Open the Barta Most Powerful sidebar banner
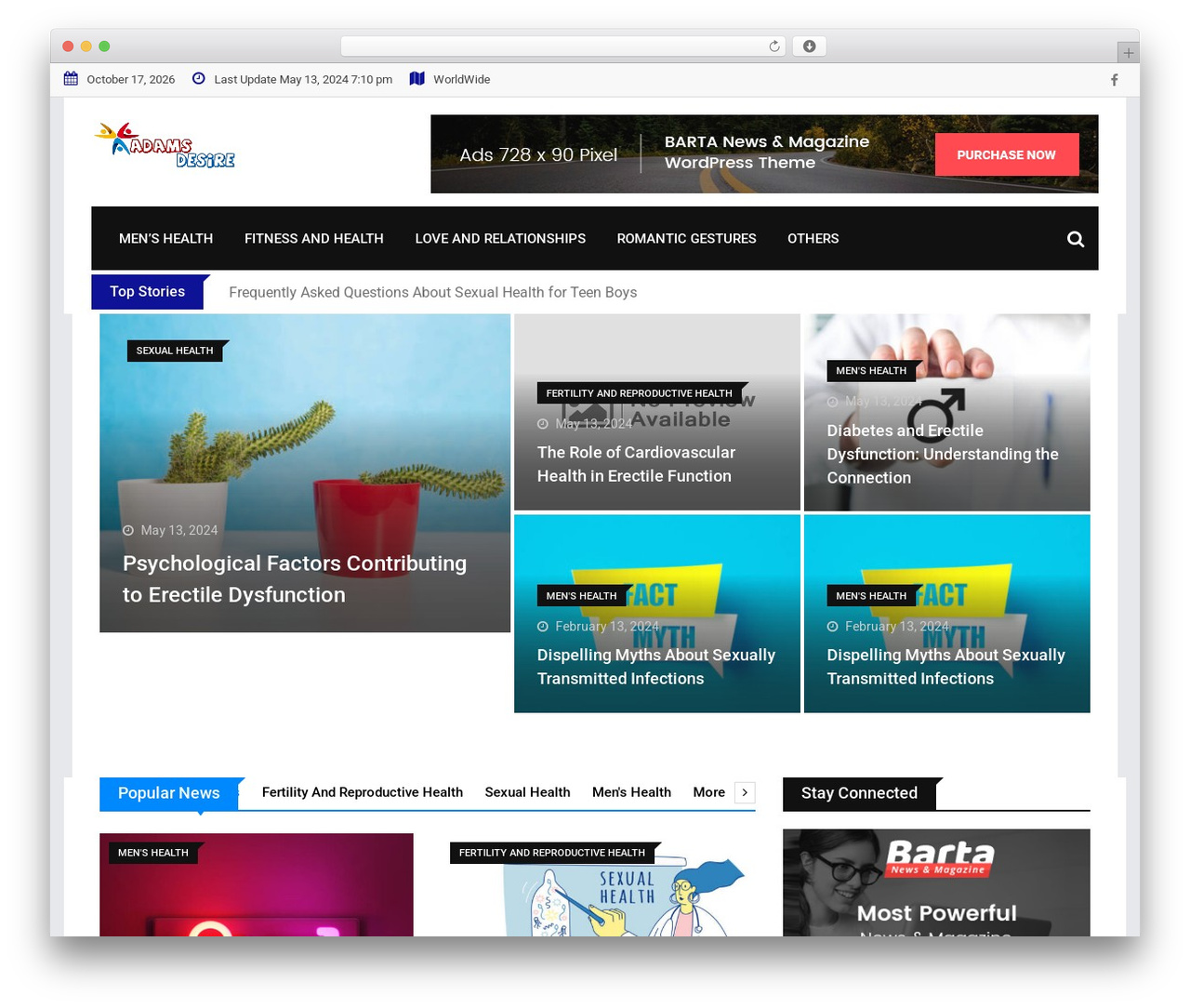Screen dimensions: 1190x1008 tap(936, 882)
